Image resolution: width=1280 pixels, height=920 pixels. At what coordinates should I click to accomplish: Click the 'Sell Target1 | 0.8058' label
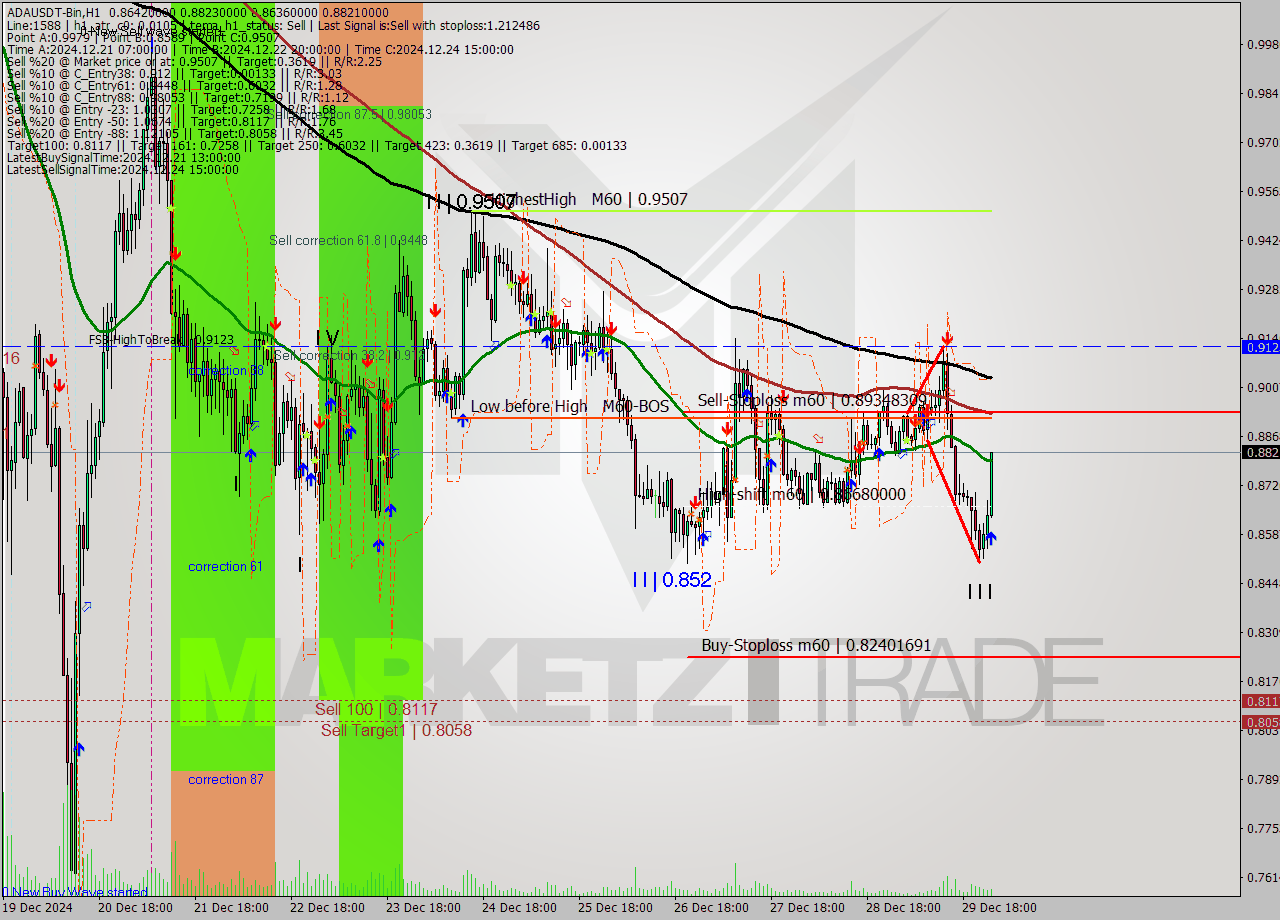tap(396, 731)
